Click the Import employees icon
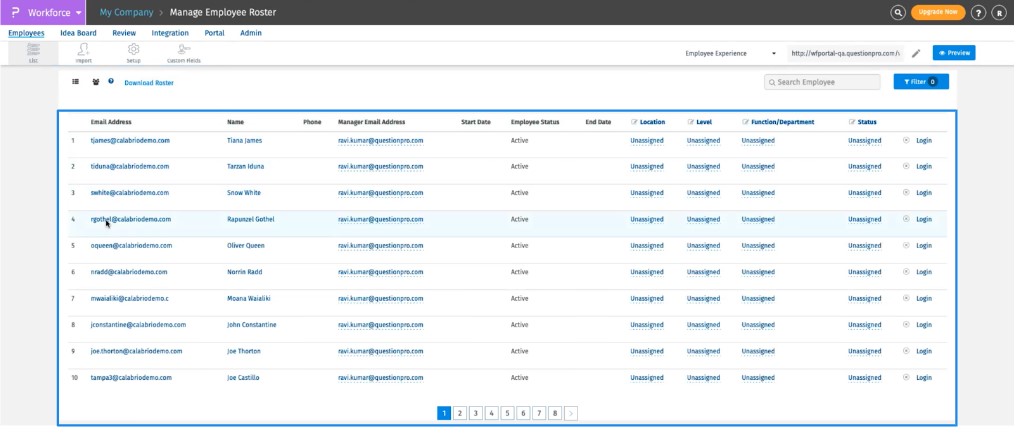The width and height of the screenshot is (1016, 433). point(84,52)
